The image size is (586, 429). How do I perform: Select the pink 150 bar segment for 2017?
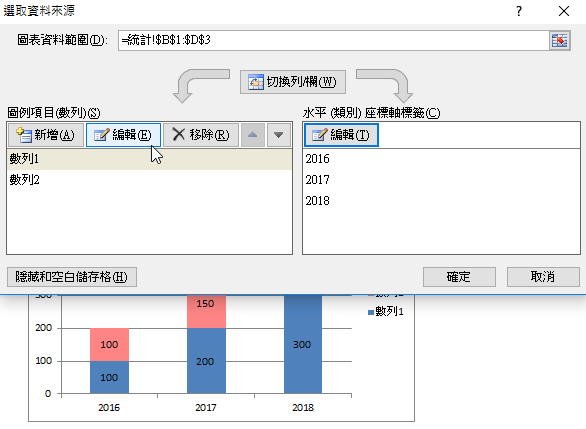click(x=206, y=311)
